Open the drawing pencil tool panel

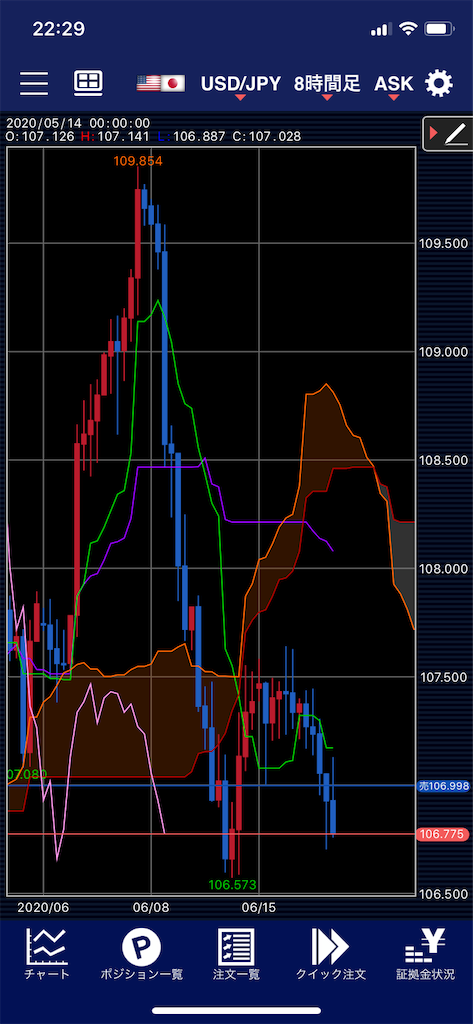pyautogui.click(x=448, y=134)
